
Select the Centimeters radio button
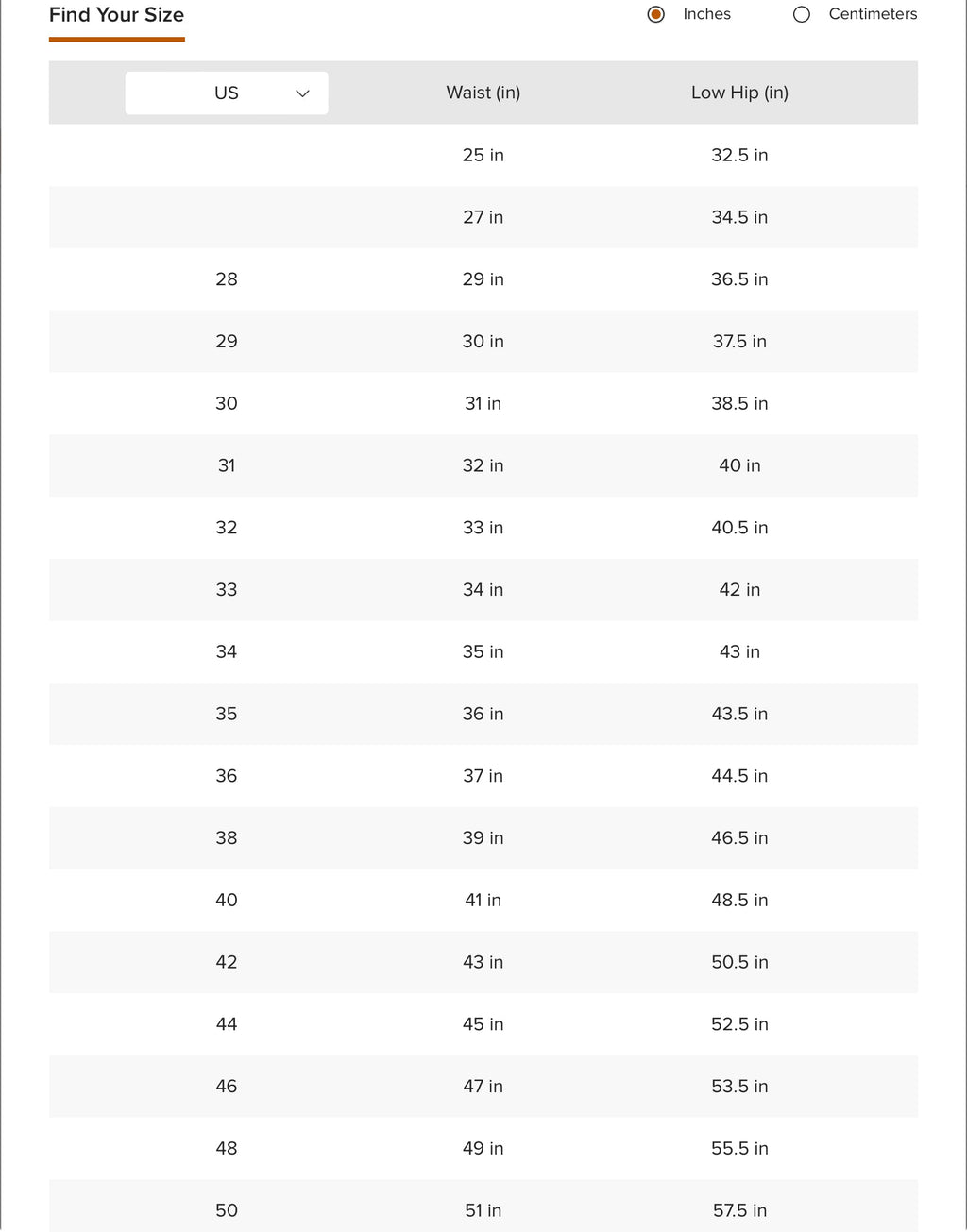[x=802, y=14]
